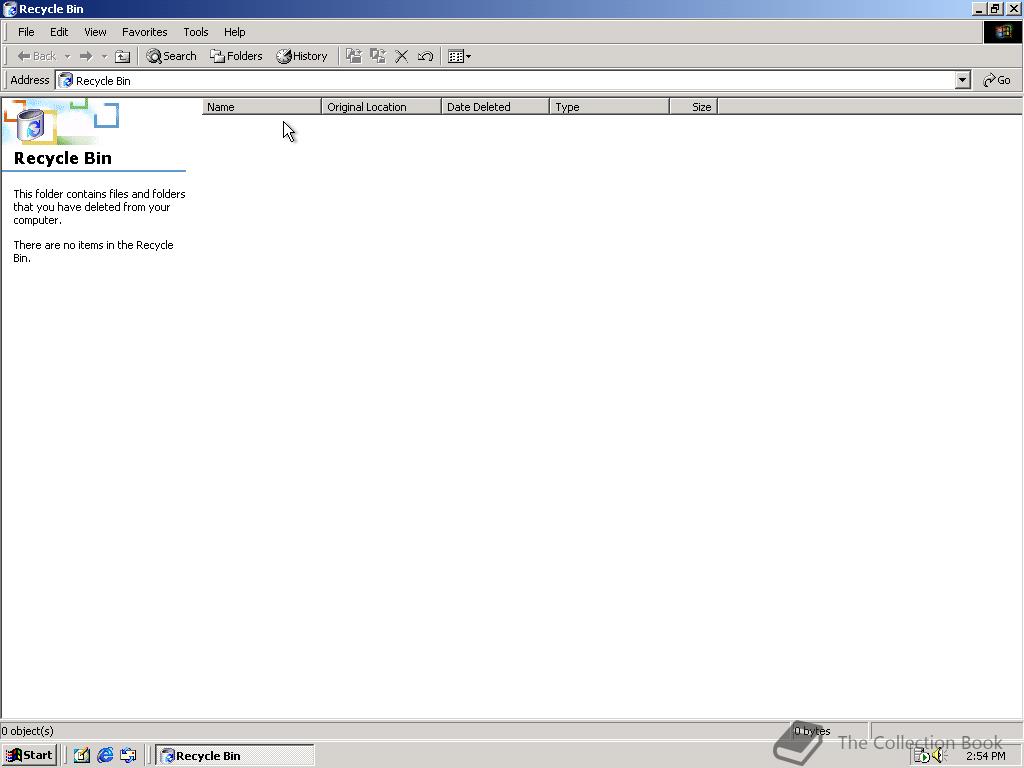
Task: Click the Back toolbar button
Action: point(37,56)
